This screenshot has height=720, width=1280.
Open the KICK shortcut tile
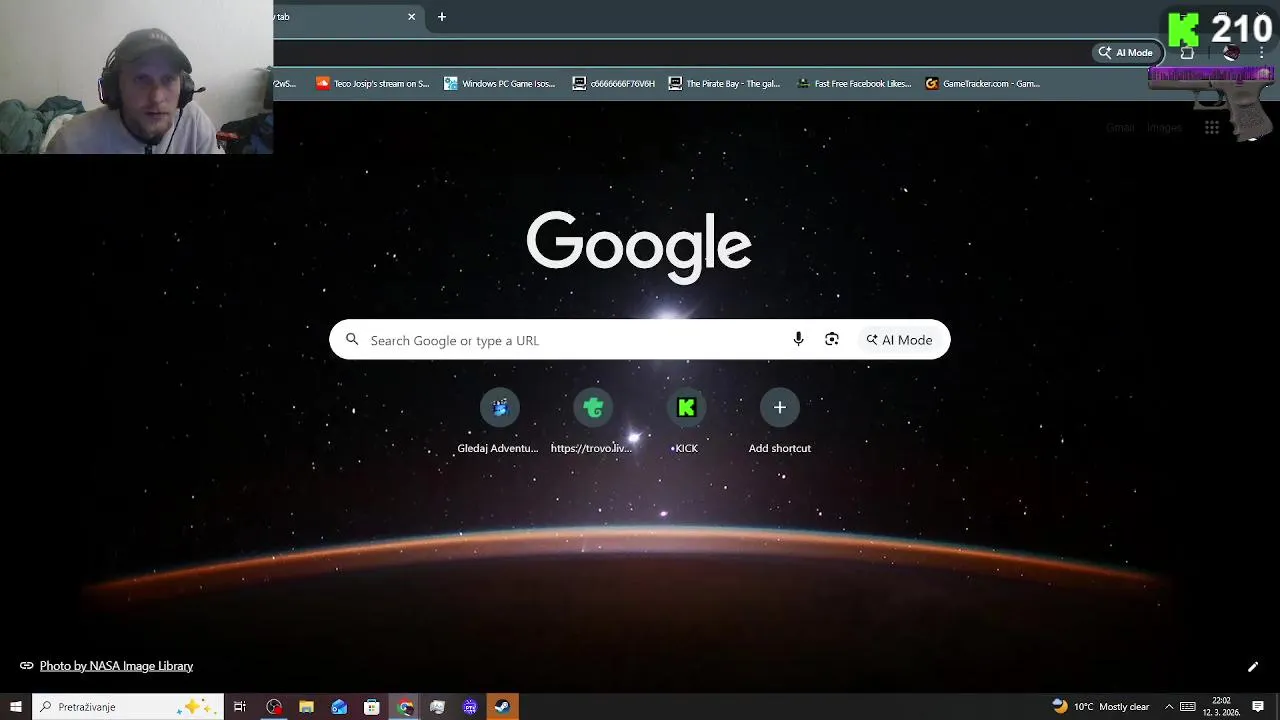coord(686,422)
